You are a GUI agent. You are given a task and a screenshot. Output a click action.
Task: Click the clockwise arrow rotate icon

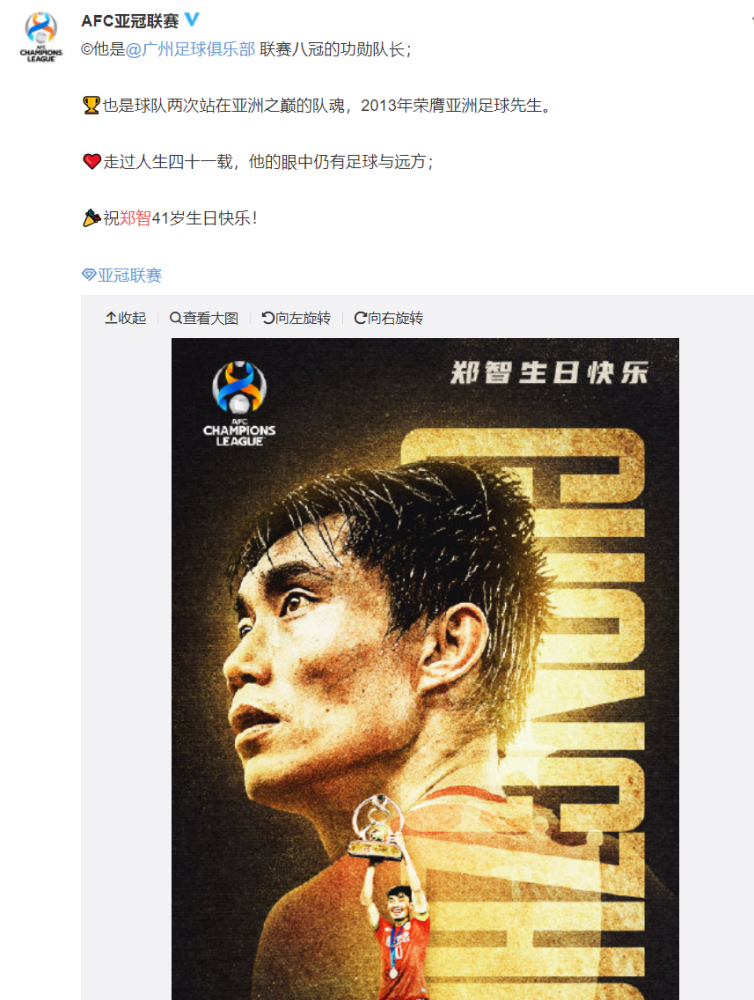[360, 318]
